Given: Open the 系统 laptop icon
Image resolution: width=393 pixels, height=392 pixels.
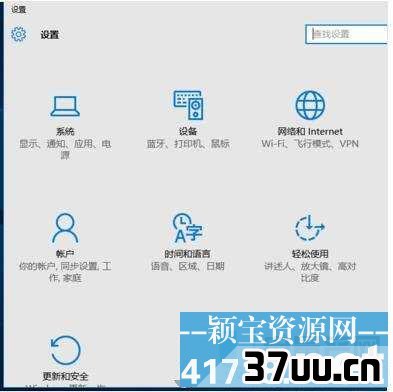Looking at the screenshot, I should 65,106.
